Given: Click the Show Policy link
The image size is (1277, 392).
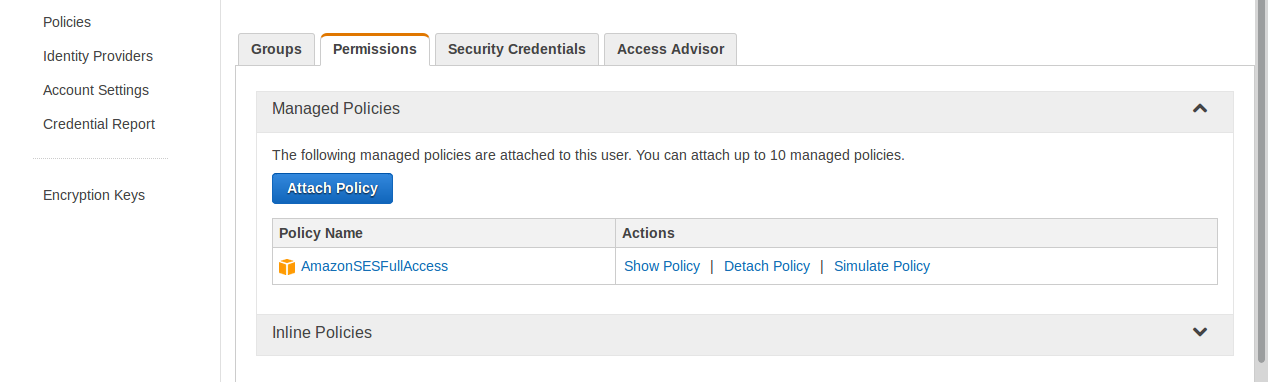Looking at the screenshot, I should [662, 266].
